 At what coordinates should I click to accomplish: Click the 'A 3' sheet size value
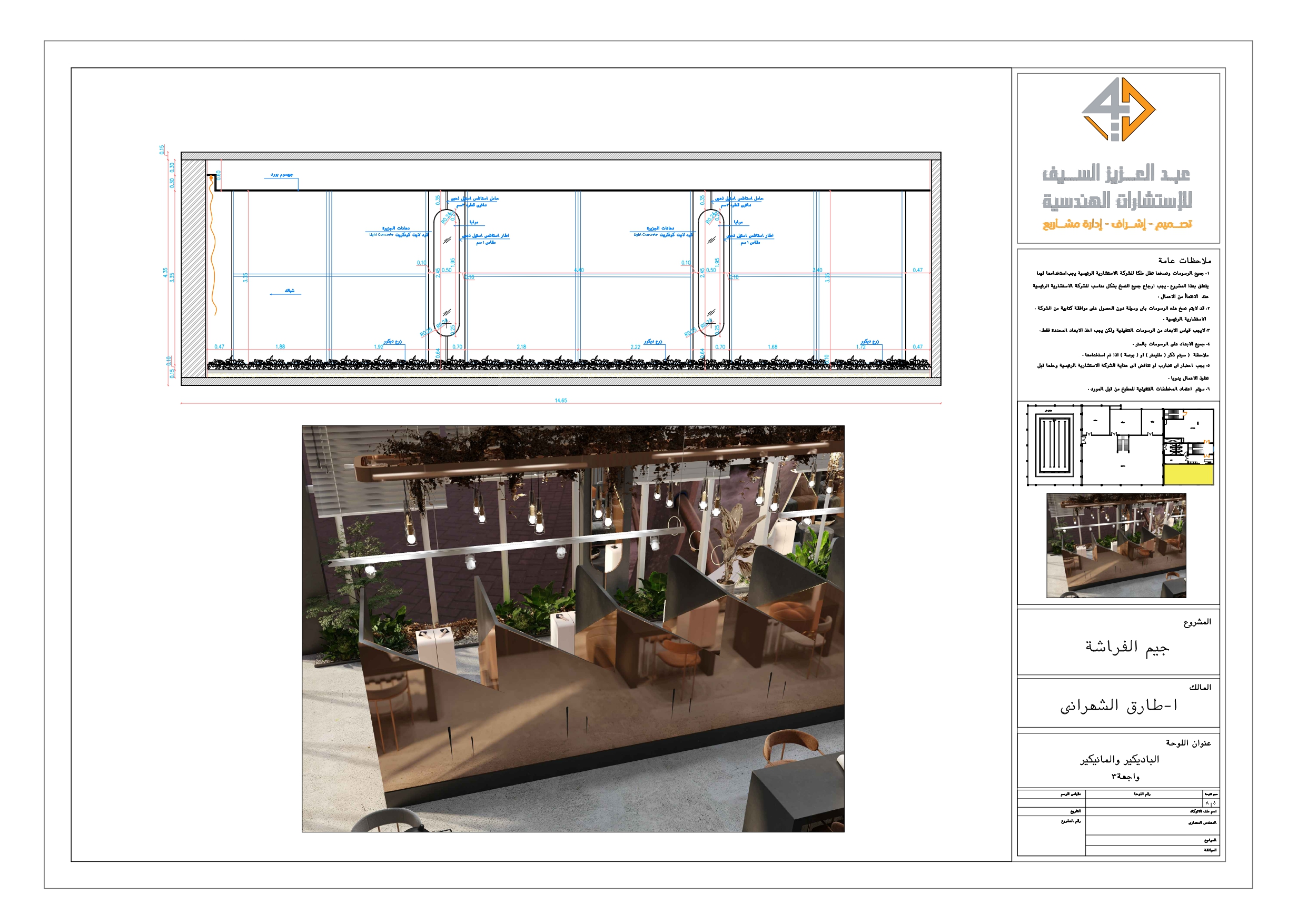point(1210,803)
